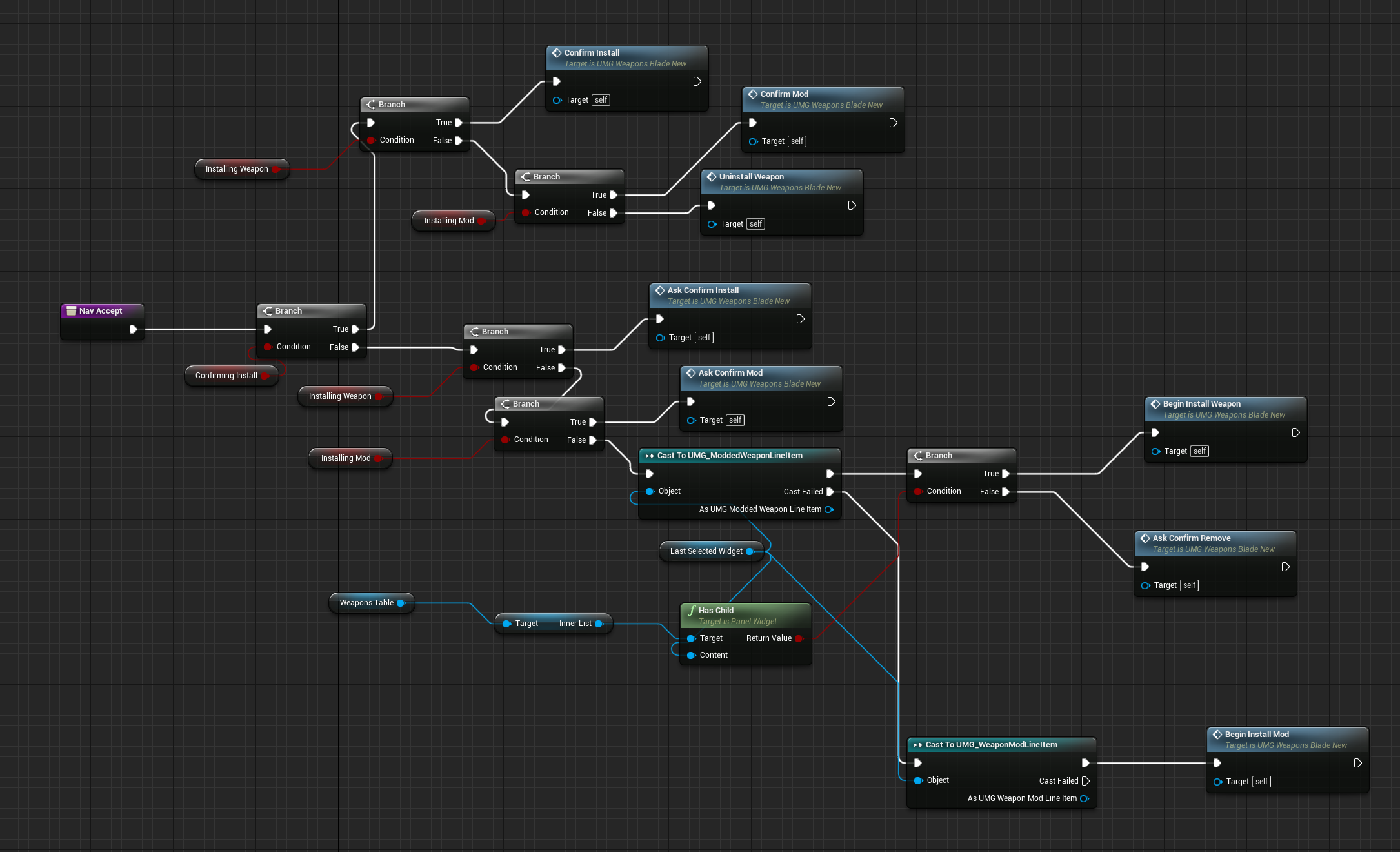This screenshot has width=1400, height=852.
Task: Click the self Target field on Begin Install Mod
Action: (x=1261, y=782)
